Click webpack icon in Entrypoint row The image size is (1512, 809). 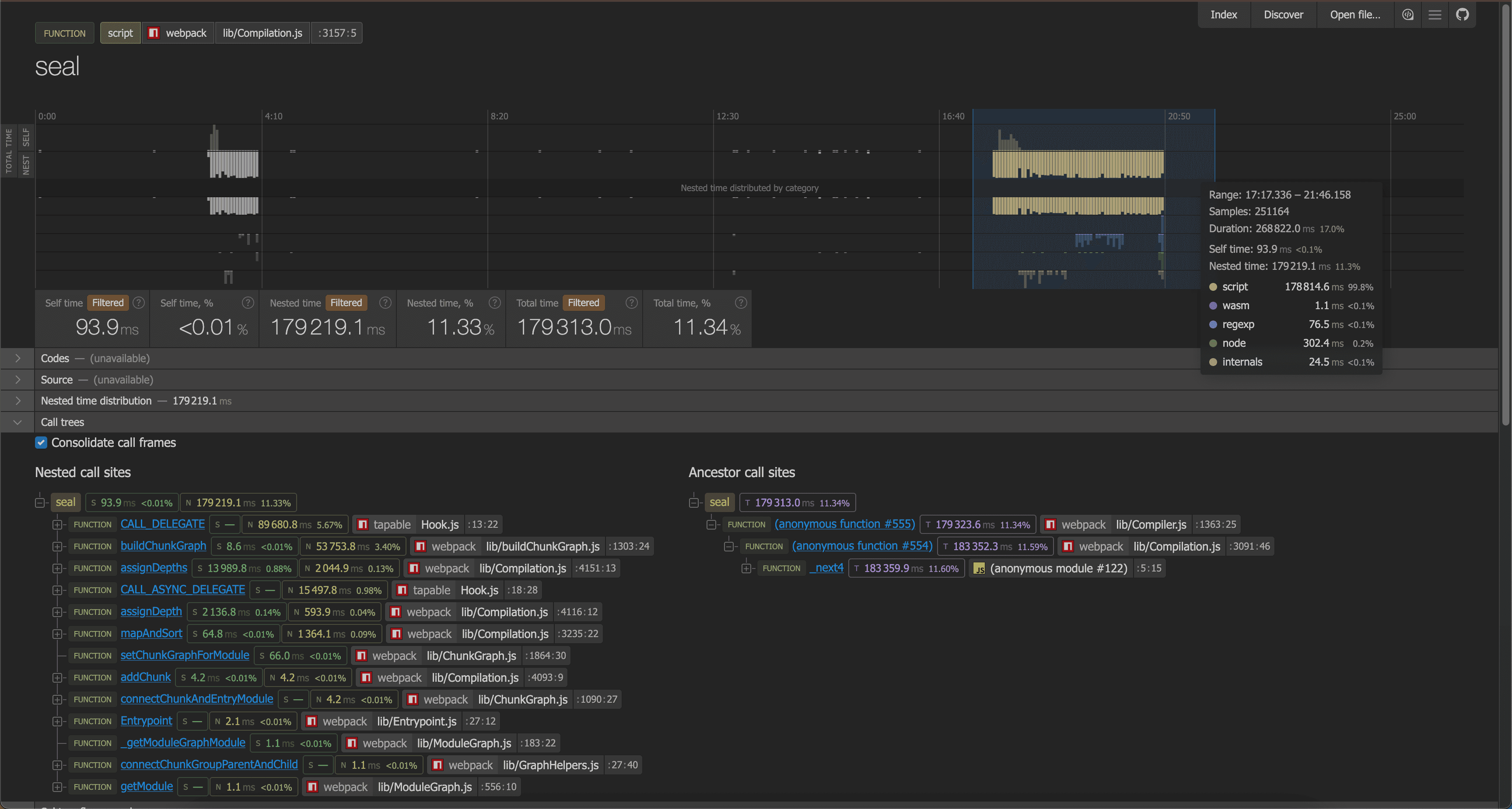(312, 722)
